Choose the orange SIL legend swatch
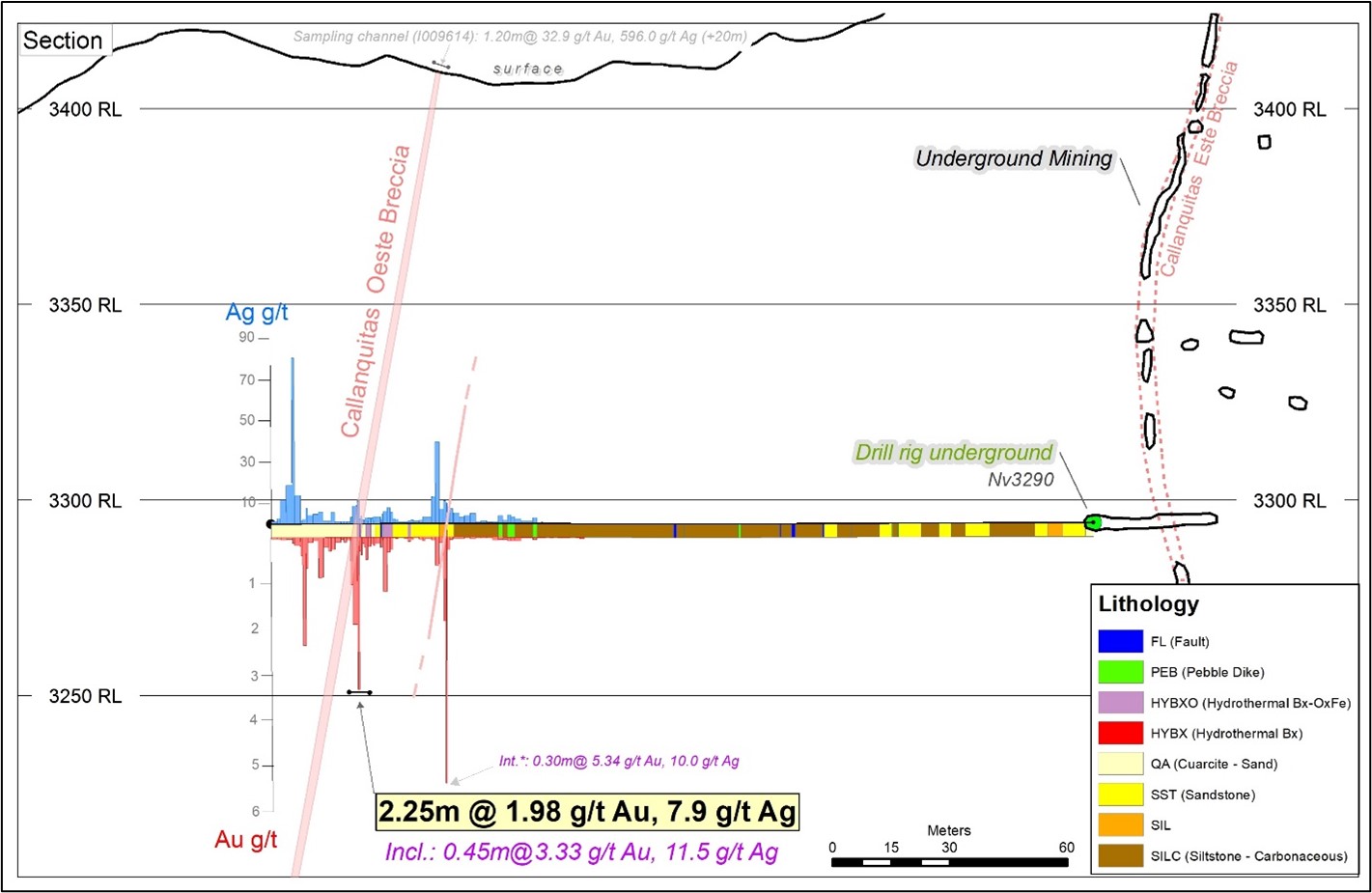1372x893 pixels. (x=1120, y=825)
